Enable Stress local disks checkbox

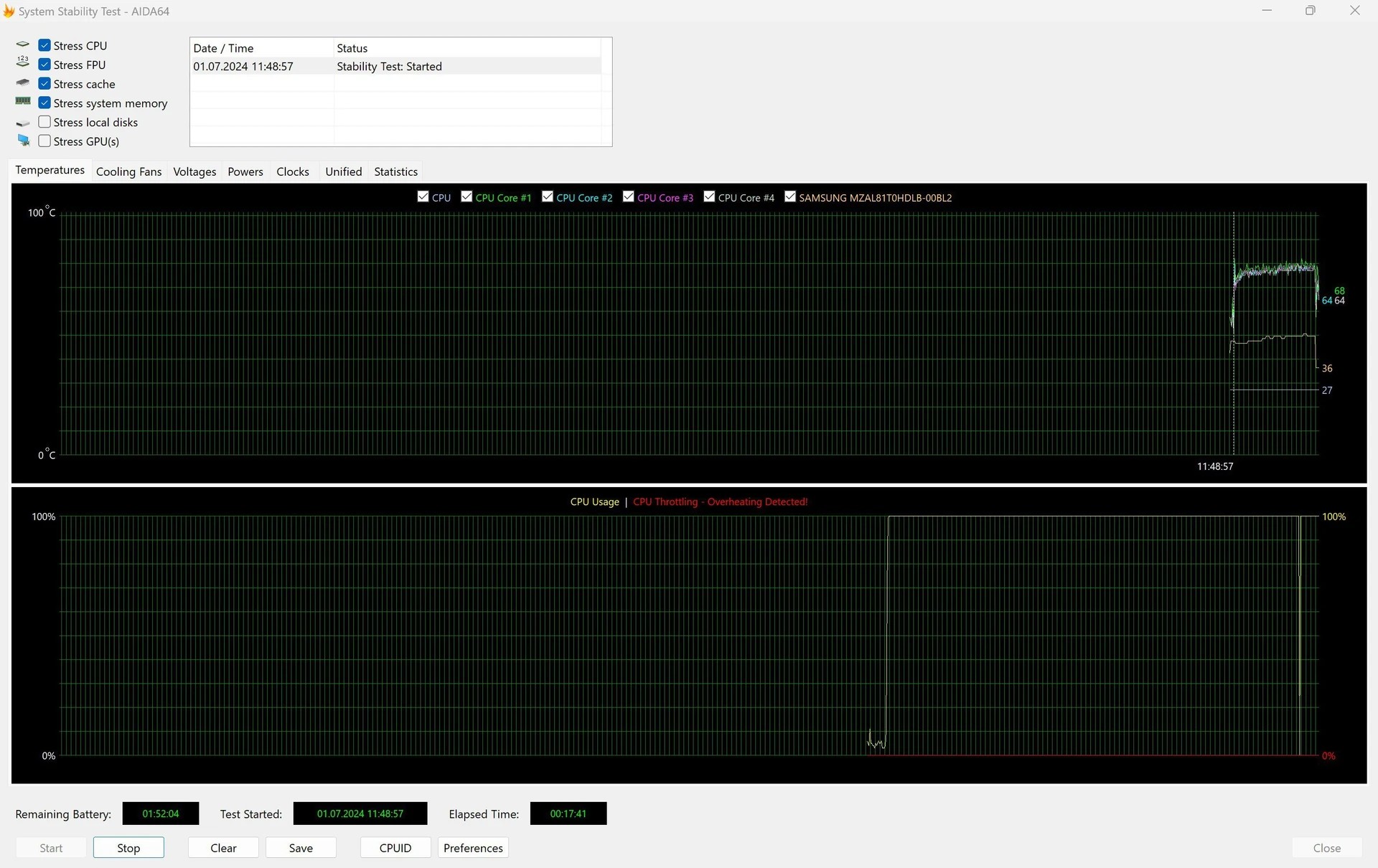point(44,122)
